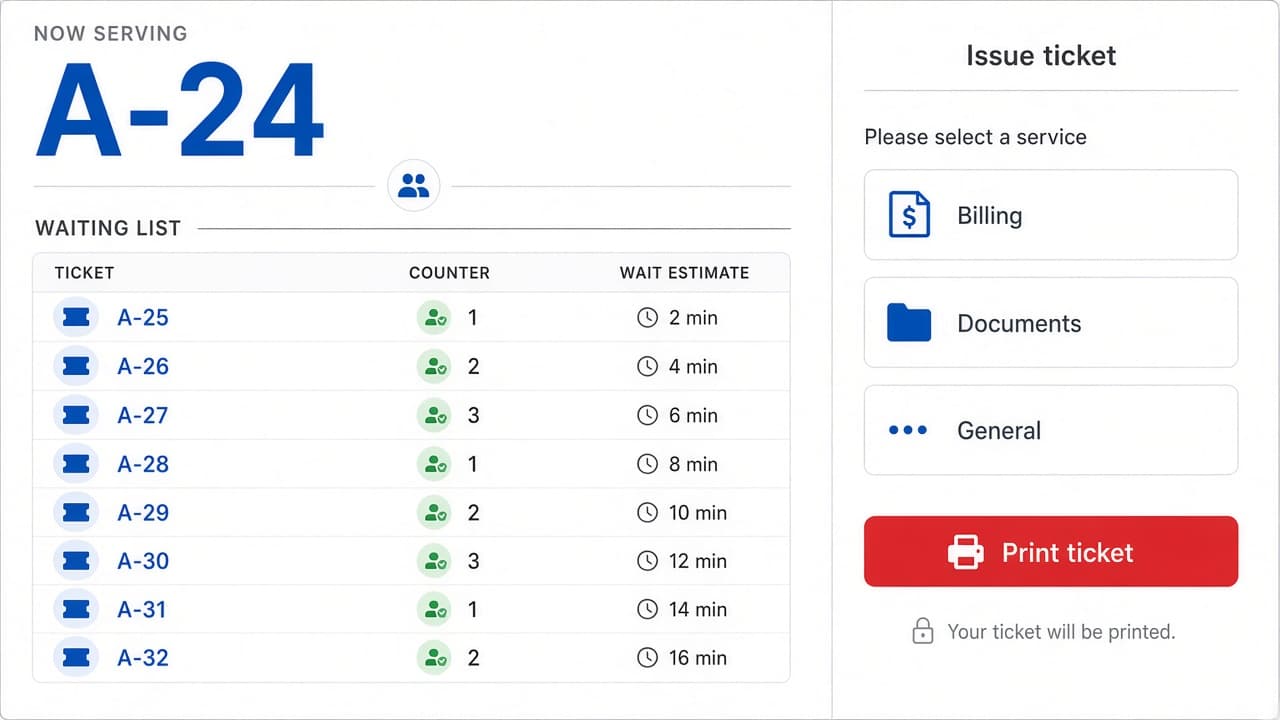
Task: Click the 'Please select a service' text
Action: pyautogui.click(x=975, y=137)
